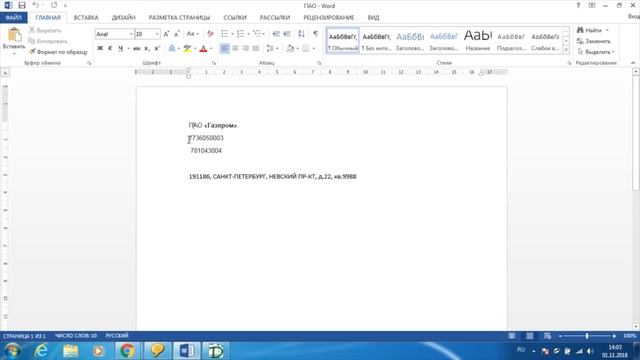Click the multilevel list icon

tap(257, 34)
